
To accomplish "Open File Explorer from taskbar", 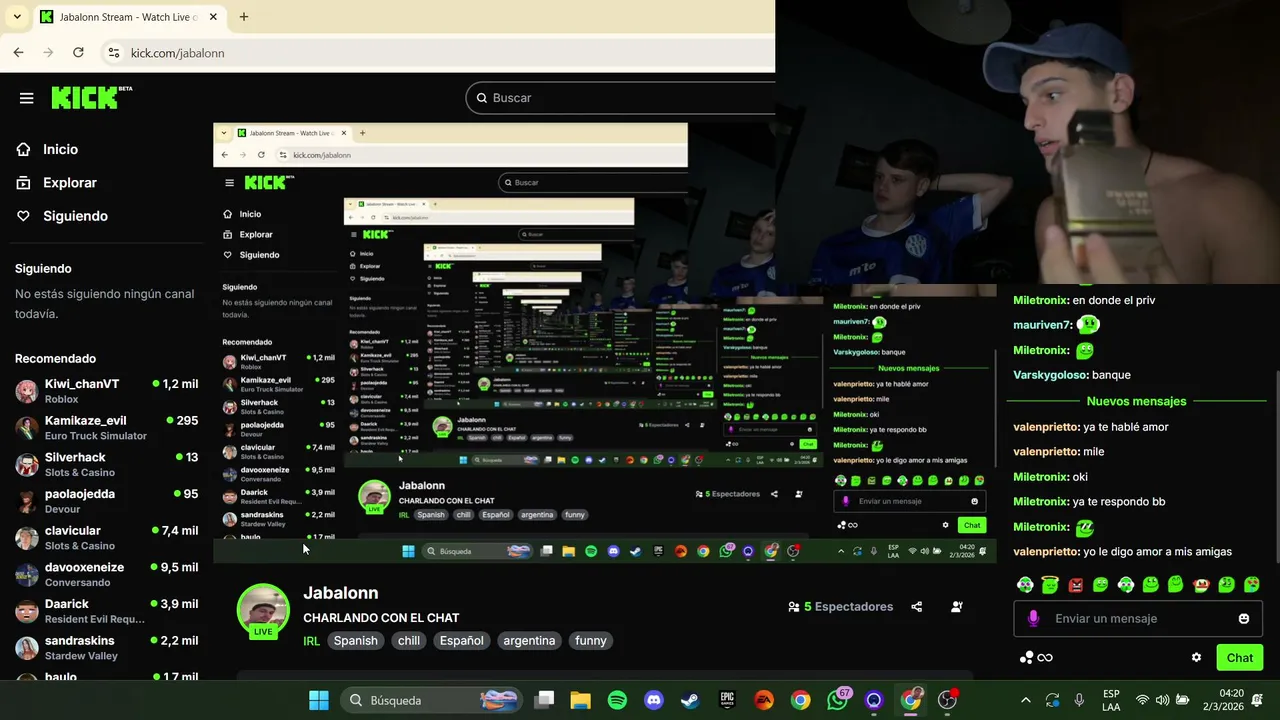I will pos(581,700).
